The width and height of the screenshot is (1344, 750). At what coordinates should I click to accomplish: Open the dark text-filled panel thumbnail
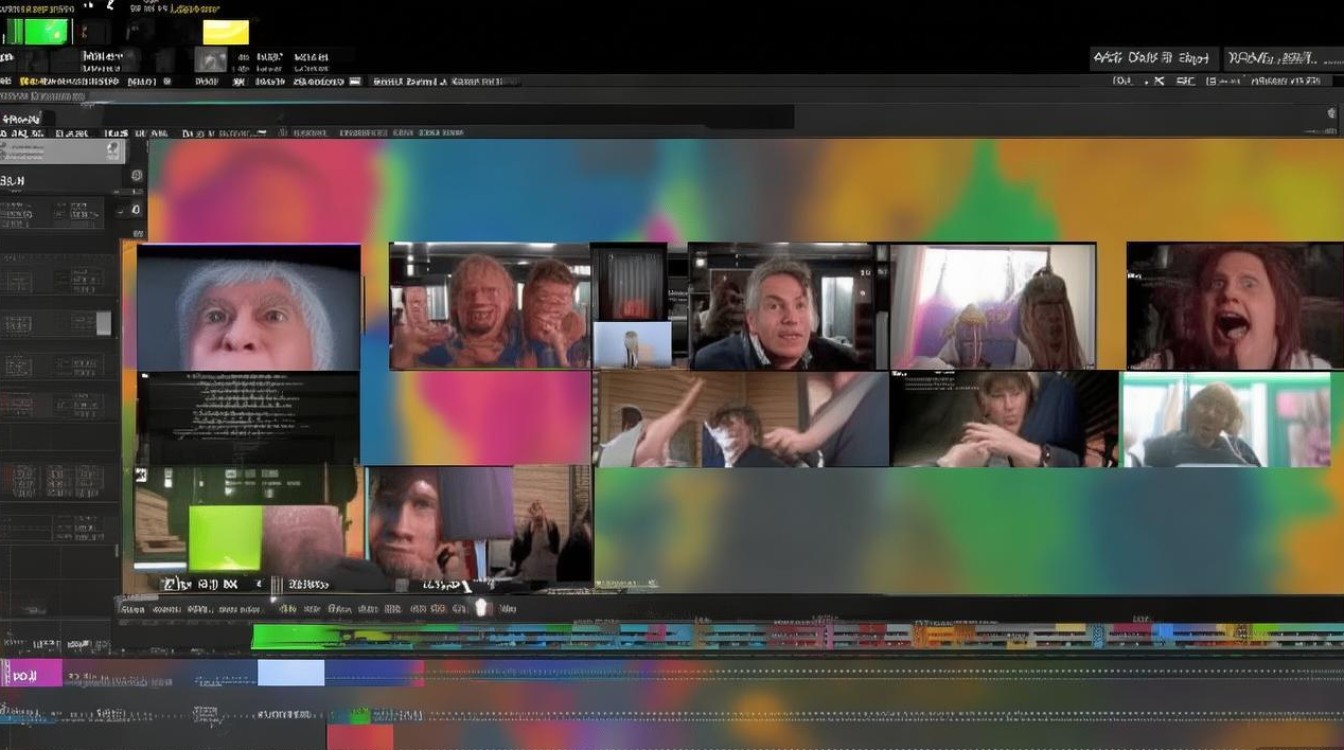click(x=248, y=418)
